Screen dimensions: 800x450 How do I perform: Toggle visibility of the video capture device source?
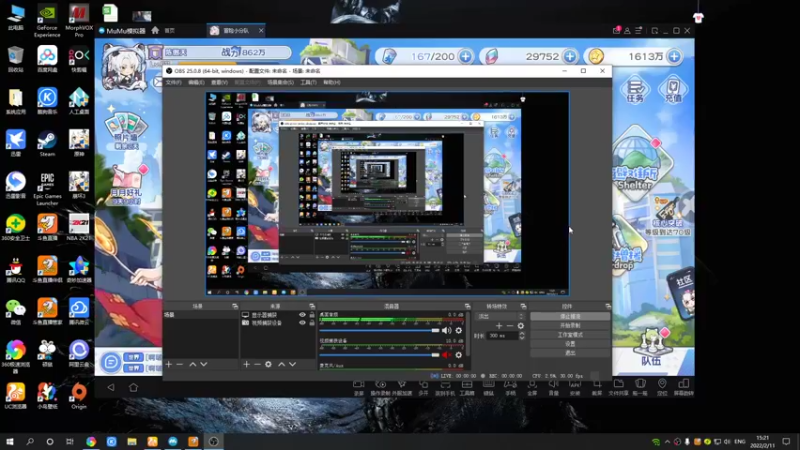pos(302,322)
